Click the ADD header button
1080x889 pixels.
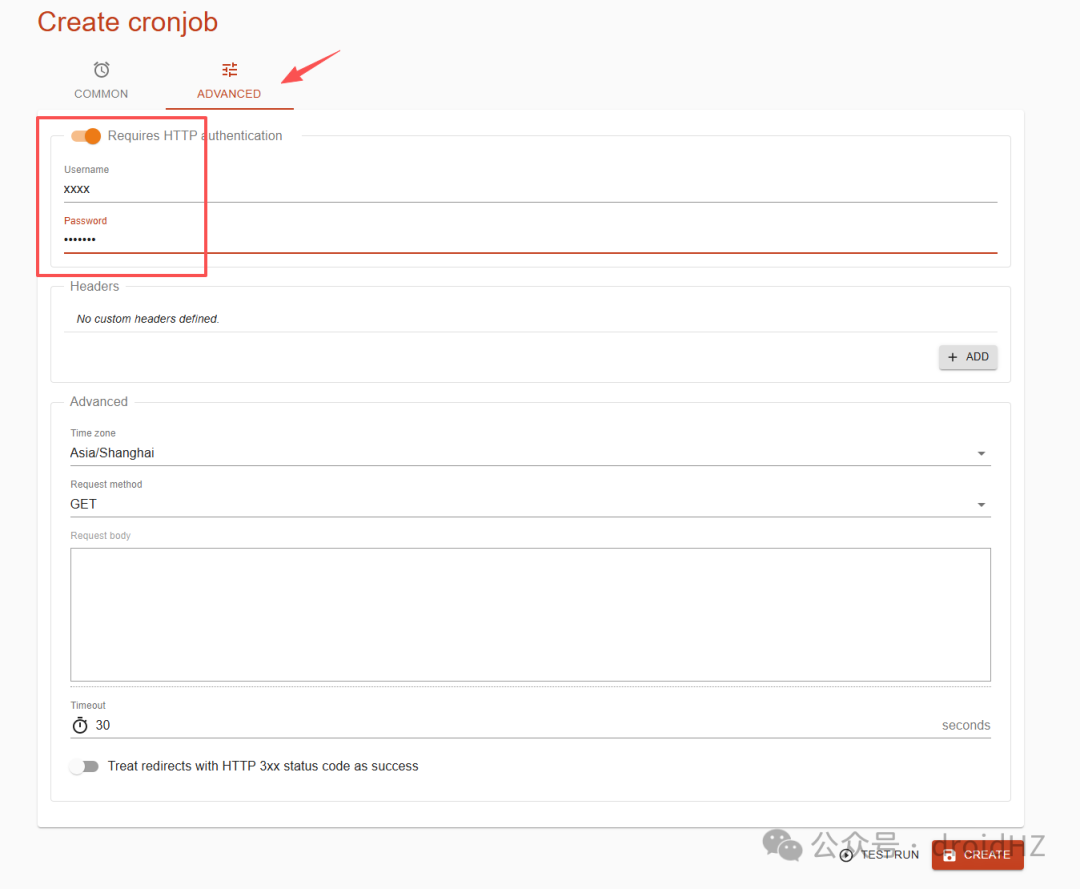(968, 357)
